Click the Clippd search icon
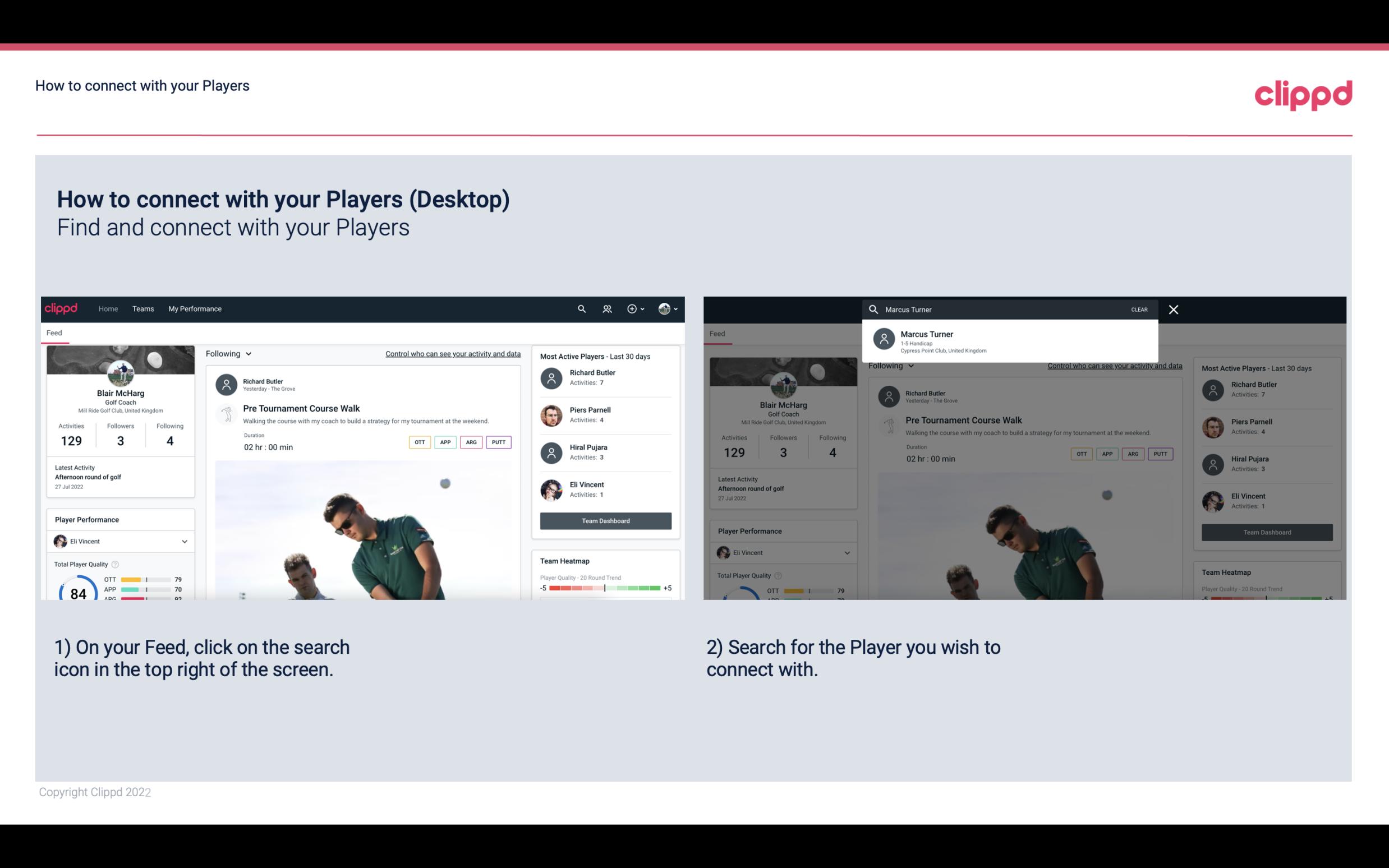 click(x=581, y=308)
